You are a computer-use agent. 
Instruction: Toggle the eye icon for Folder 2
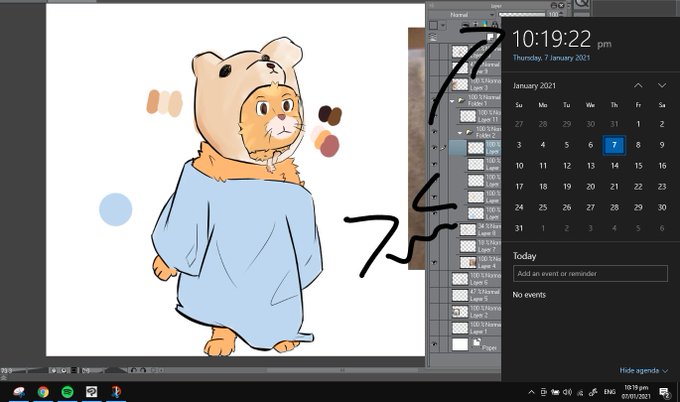[435, 131]
